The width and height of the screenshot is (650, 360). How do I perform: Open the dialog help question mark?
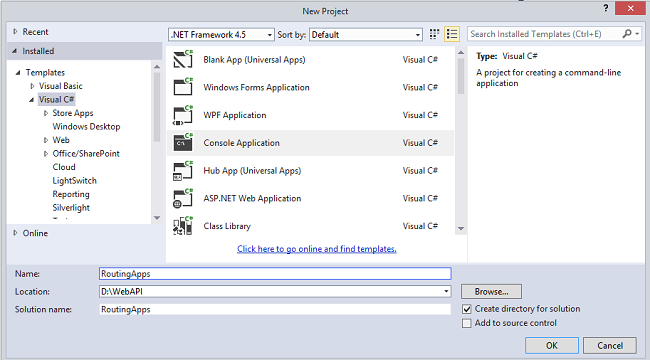pyautogui.click(x=606, y=8)
